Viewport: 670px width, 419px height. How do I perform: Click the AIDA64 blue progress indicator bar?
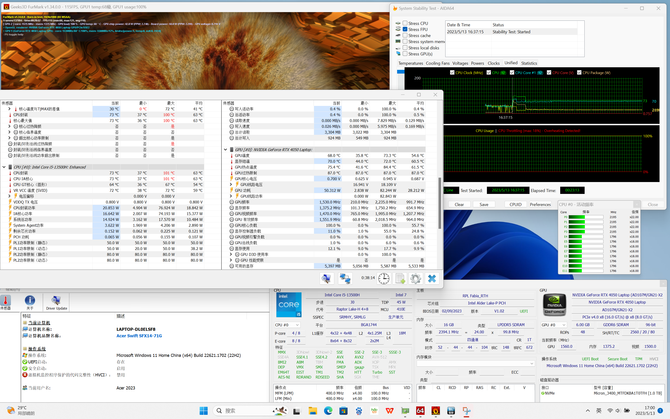click(400, 72)
